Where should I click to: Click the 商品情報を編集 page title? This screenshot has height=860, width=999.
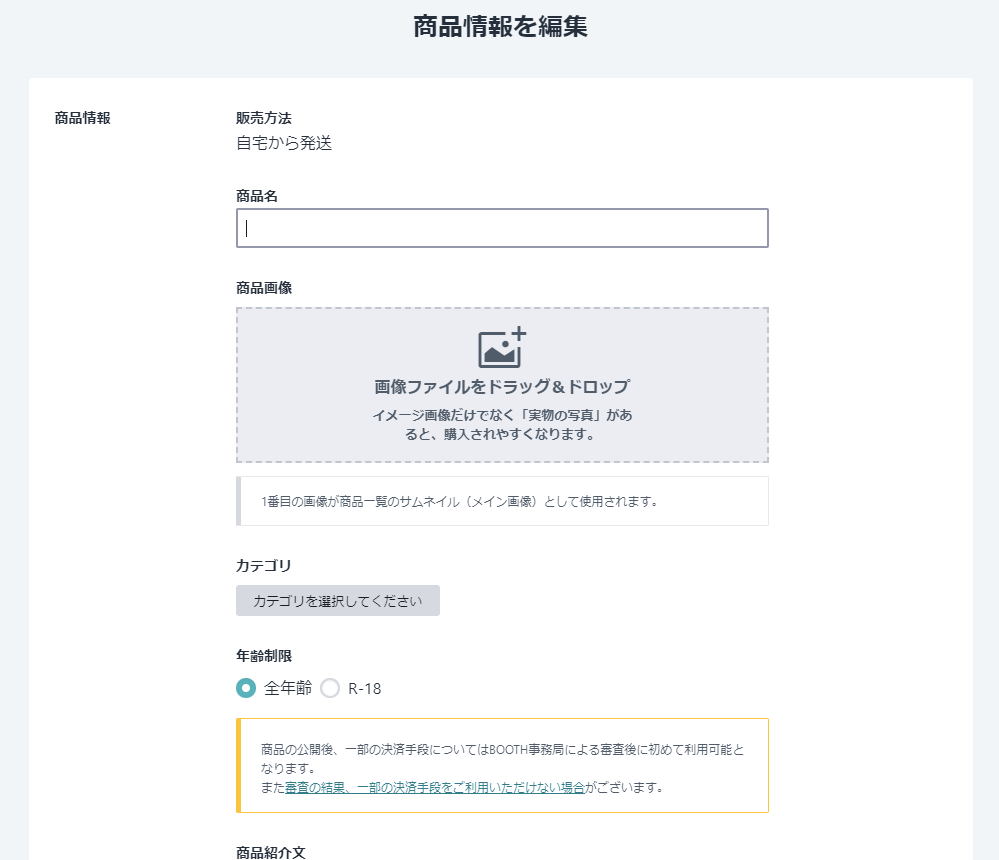[500, 27]
